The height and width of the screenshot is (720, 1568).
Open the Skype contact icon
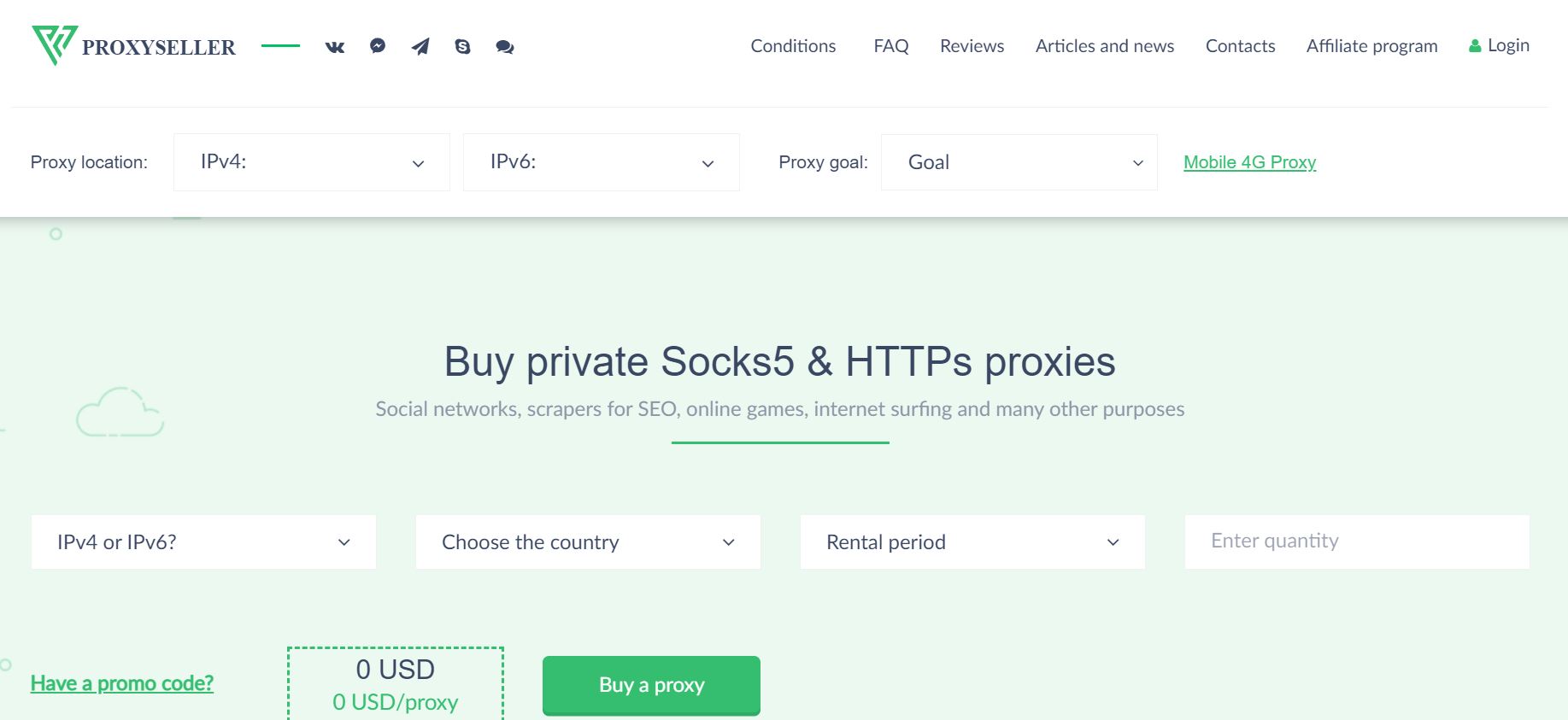click(462, 46)
